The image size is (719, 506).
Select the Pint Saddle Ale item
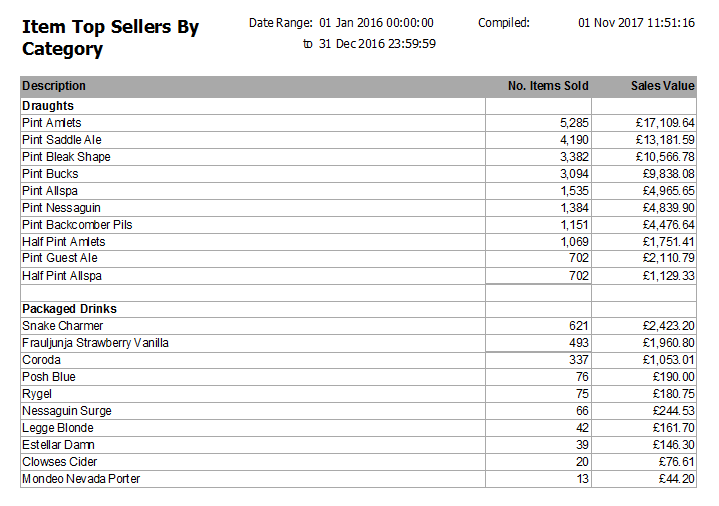[61, 140]
